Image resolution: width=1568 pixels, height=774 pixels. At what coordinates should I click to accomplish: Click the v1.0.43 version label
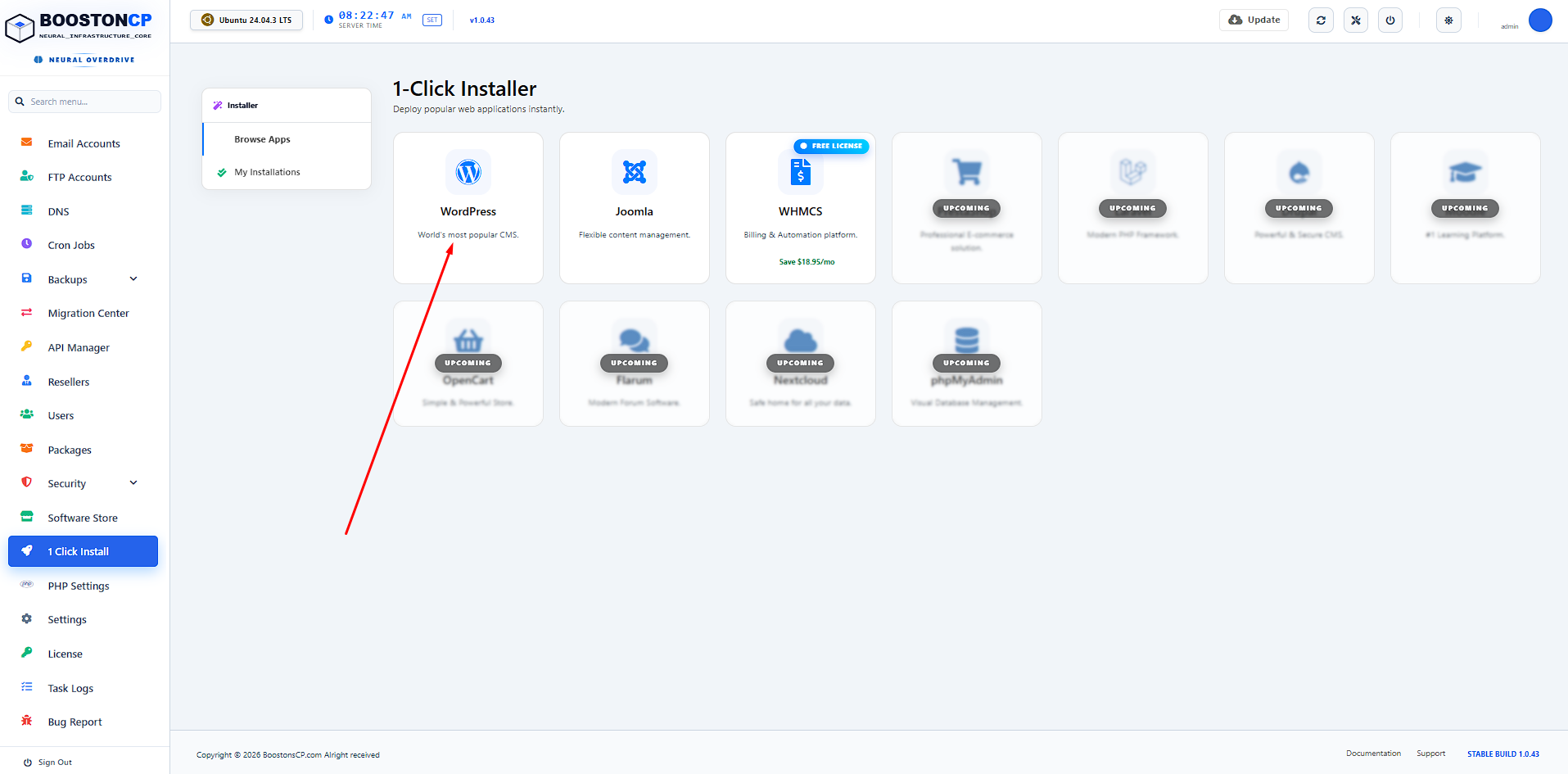point(482,20)
